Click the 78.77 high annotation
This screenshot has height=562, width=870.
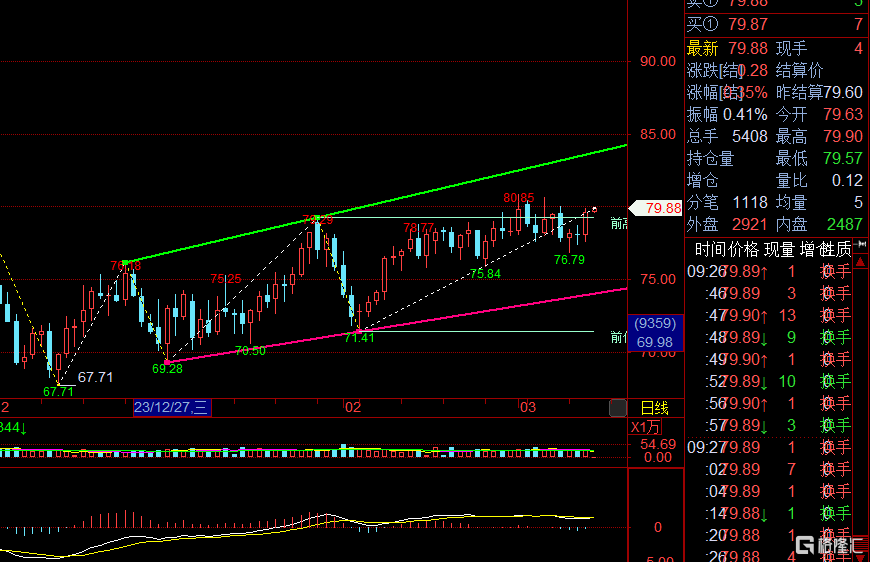click(418, 228)
